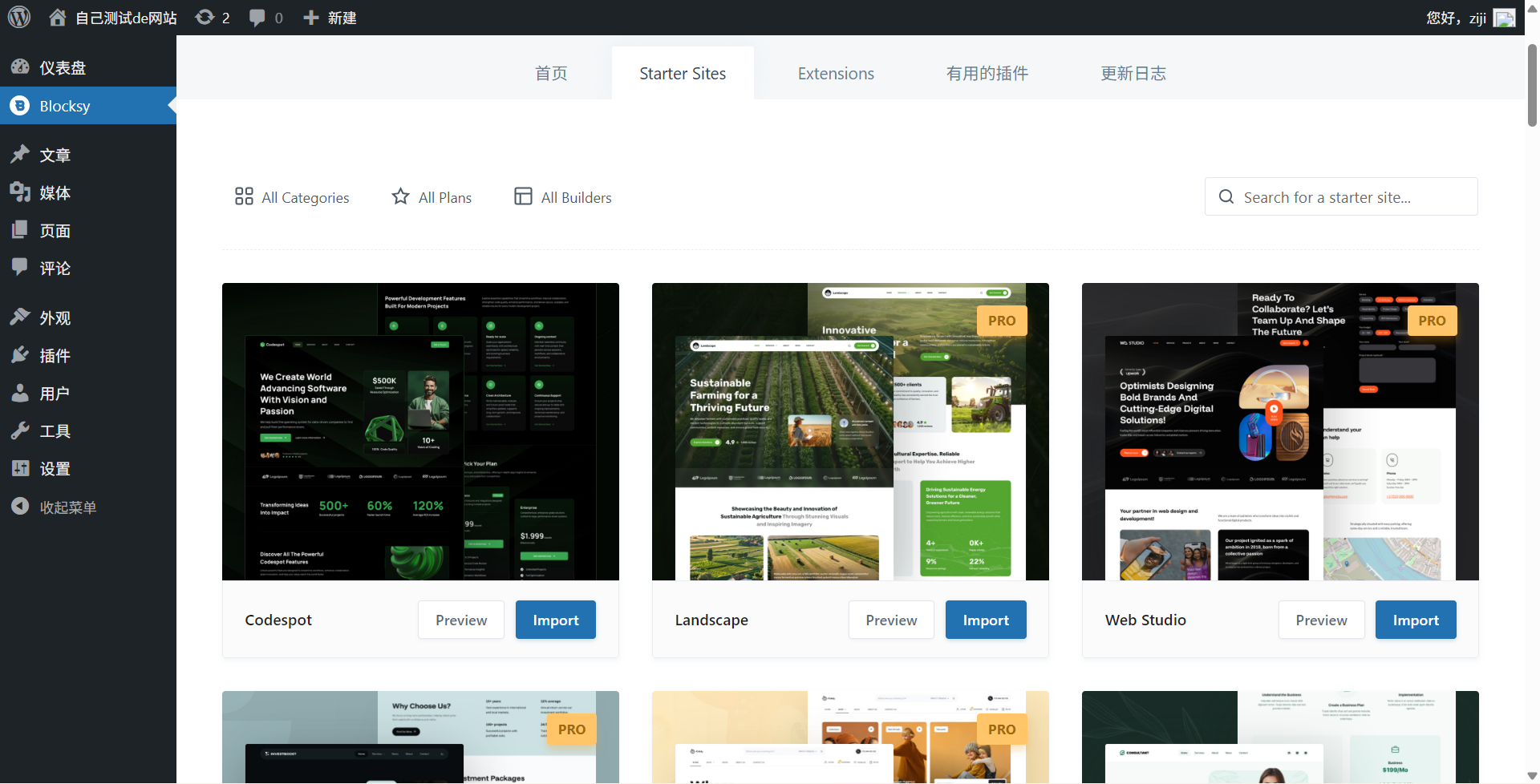This screenshot has width=1540, height=784.
Task: Click the 媒体 media icon
Action: [20, 192]
